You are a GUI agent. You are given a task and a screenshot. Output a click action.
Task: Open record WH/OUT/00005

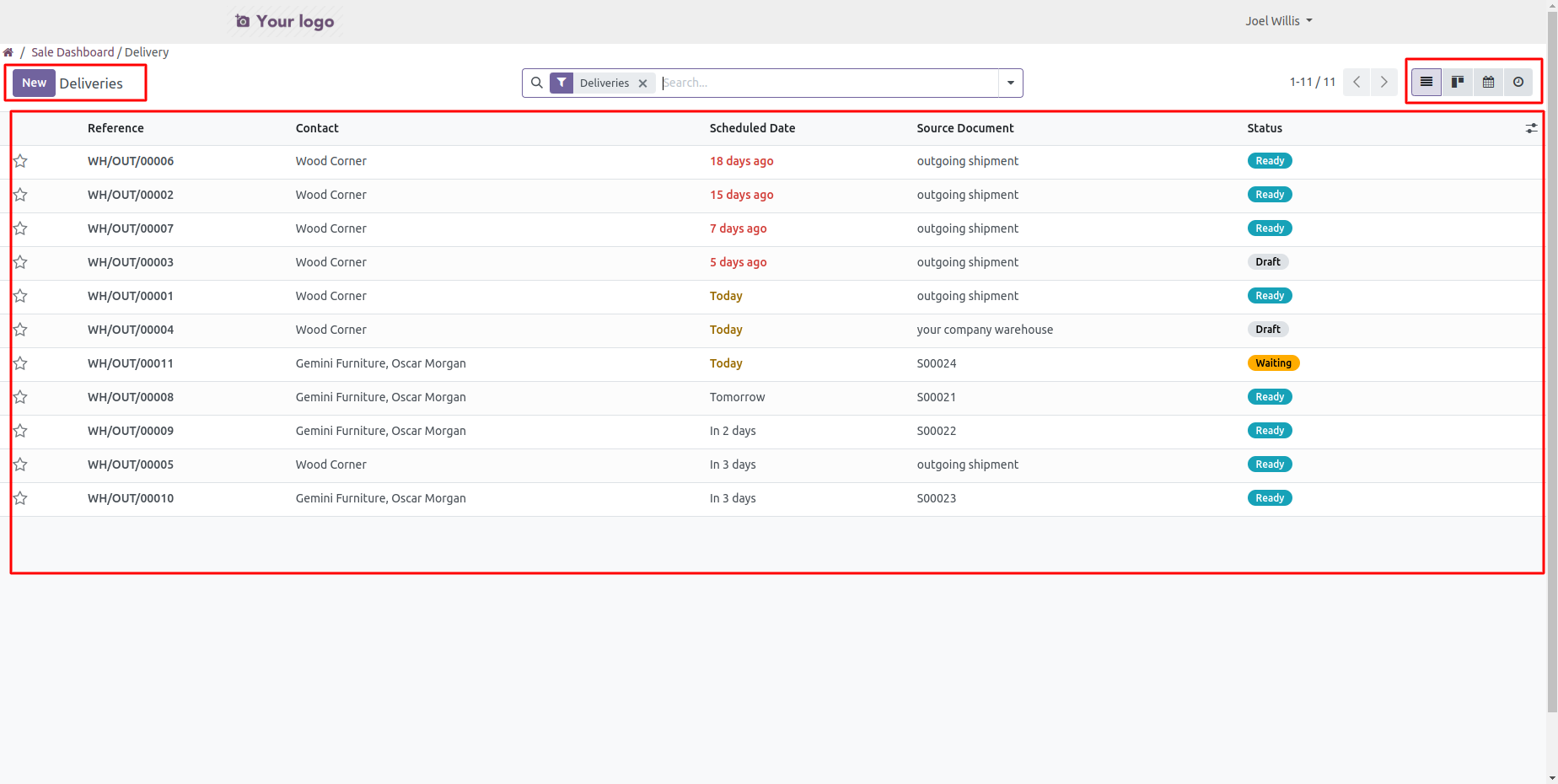click(x=131, y=464)
